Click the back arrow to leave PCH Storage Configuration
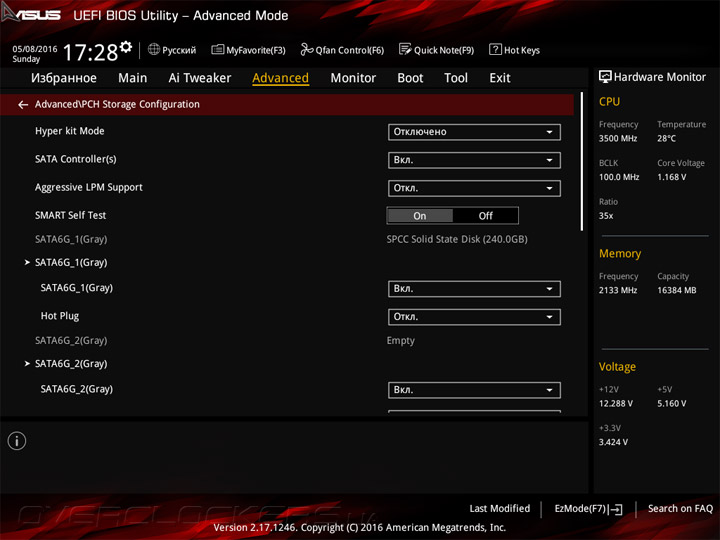 coord(23,105)
